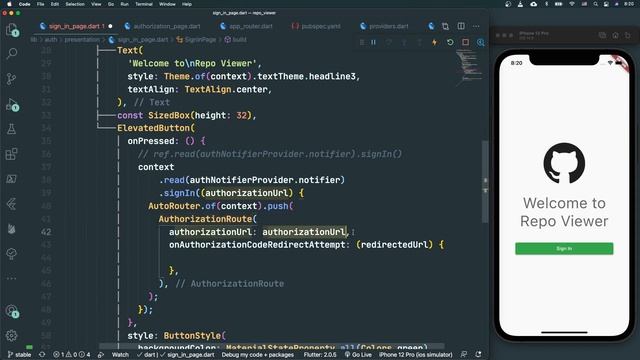
Task: Open the sign_in_page.dart tab
Action: 76,26
